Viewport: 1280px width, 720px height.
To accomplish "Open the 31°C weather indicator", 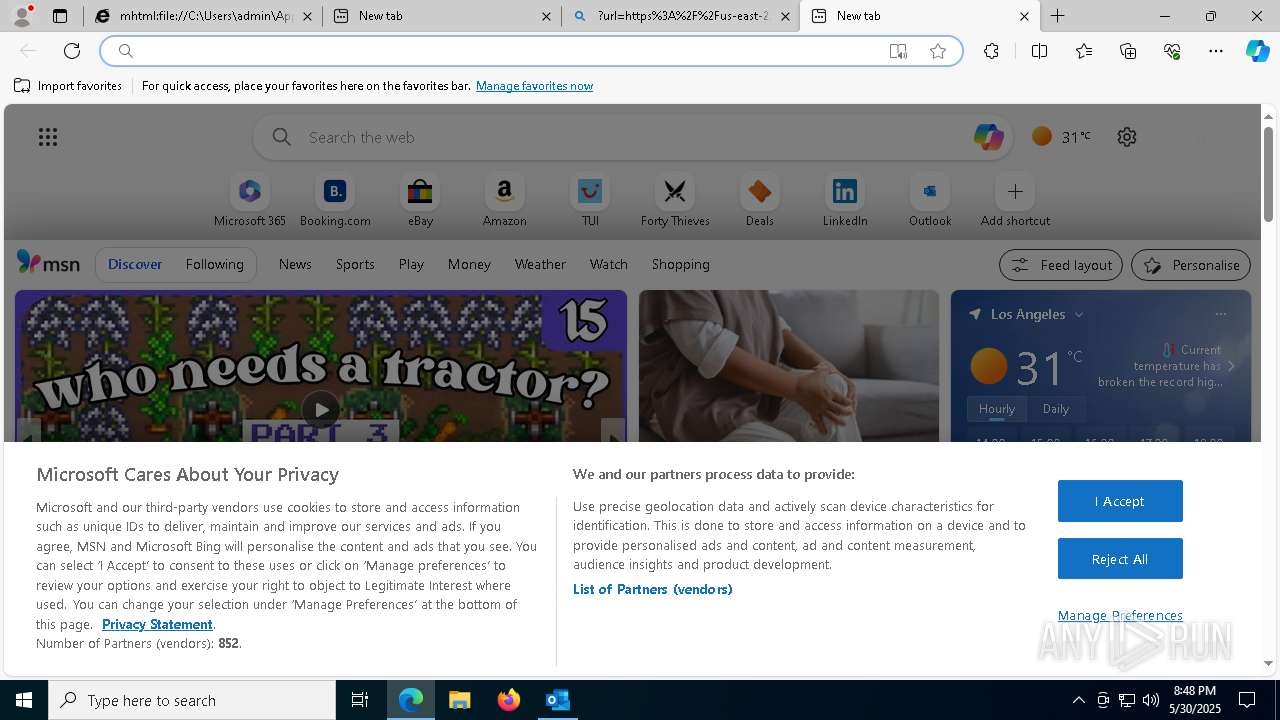I will [1062, 137].
